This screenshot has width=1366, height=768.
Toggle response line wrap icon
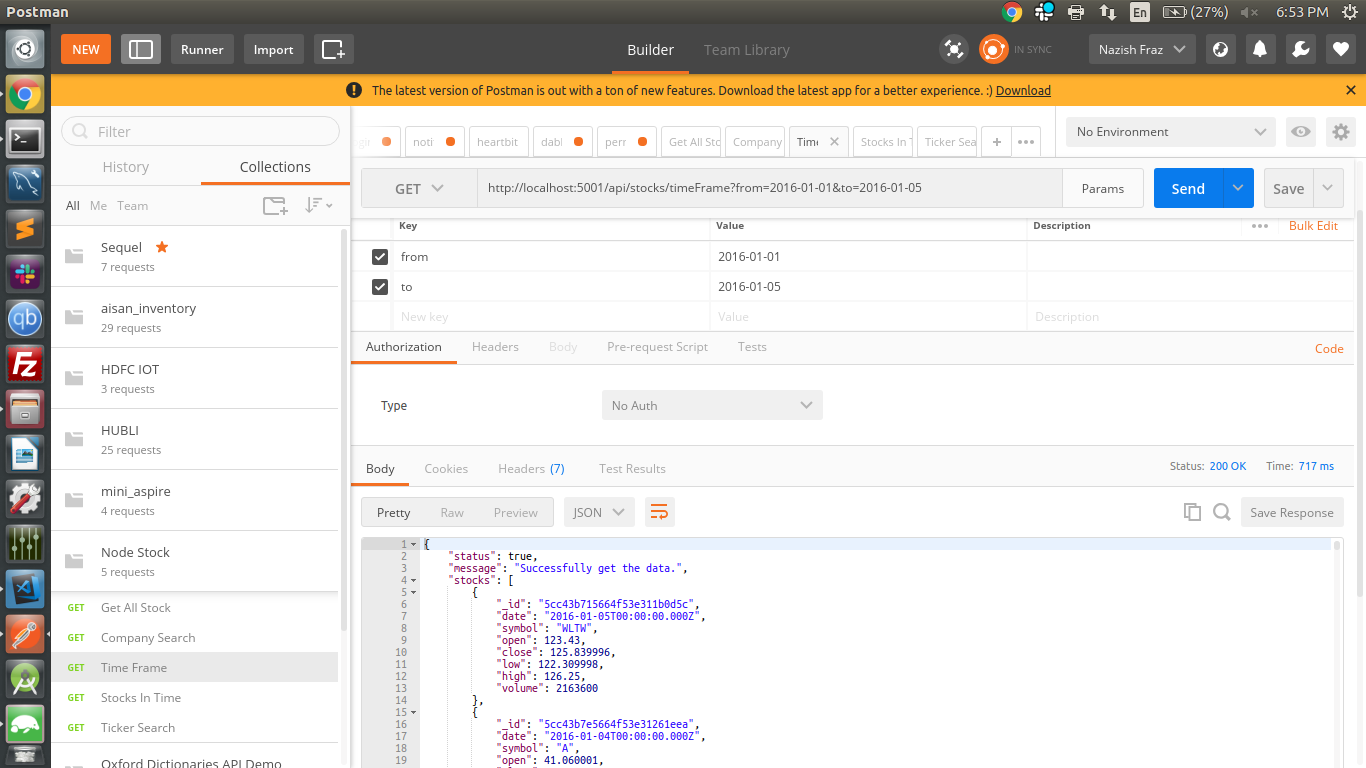click(x=660, y=512)
